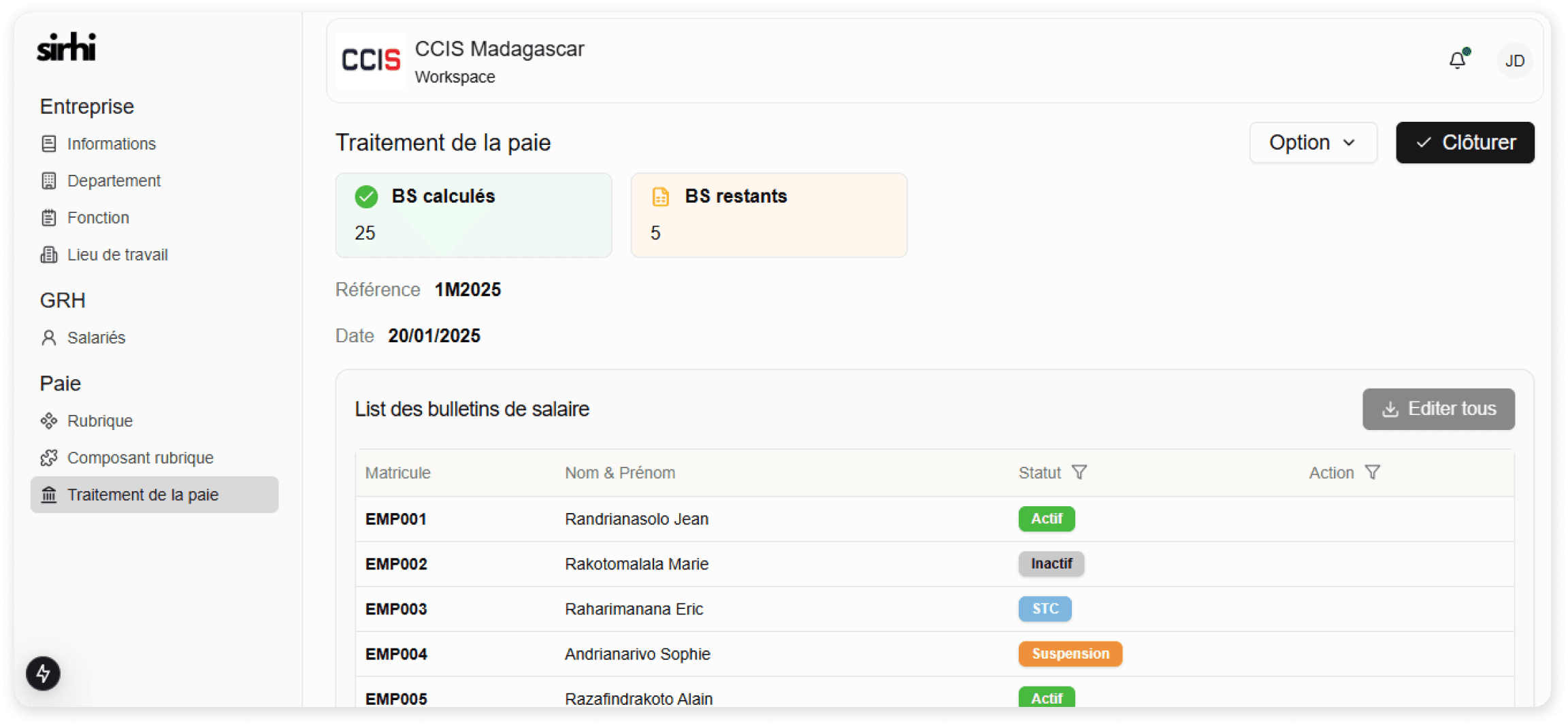Click the lightning bolt floating icon

pyautogui.click(x=44, y=674)
